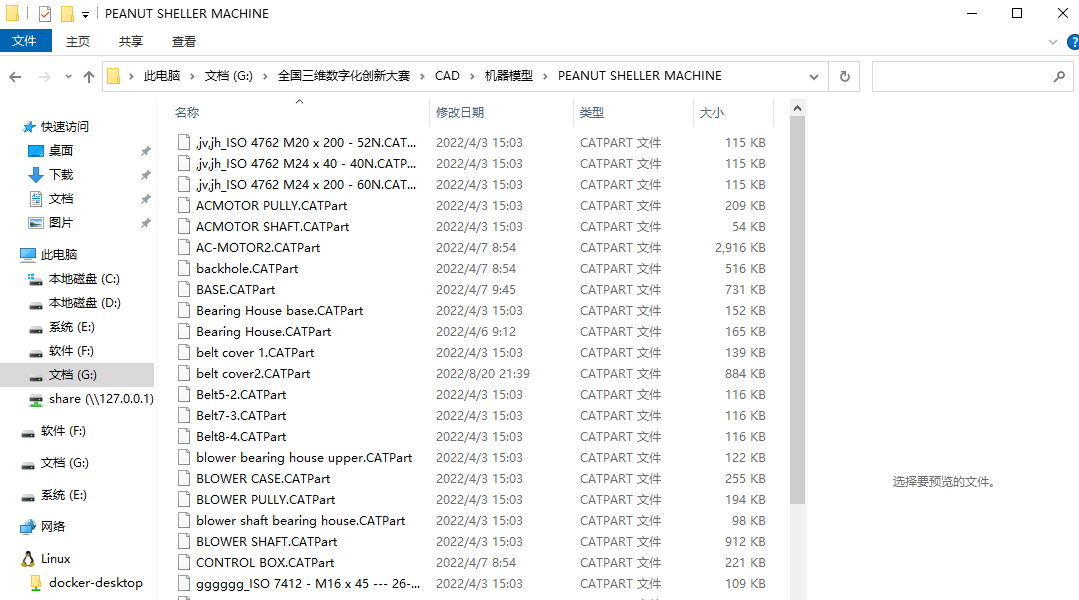Click 全国三维数字化创新大赛 breadcrumb
This screenshot has width=1079, height=600.
(x=344, y=76)
